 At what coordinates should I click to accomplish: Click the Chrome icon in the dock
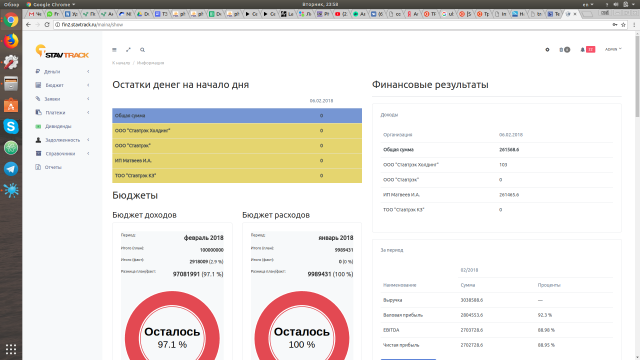tap(11, 20)
